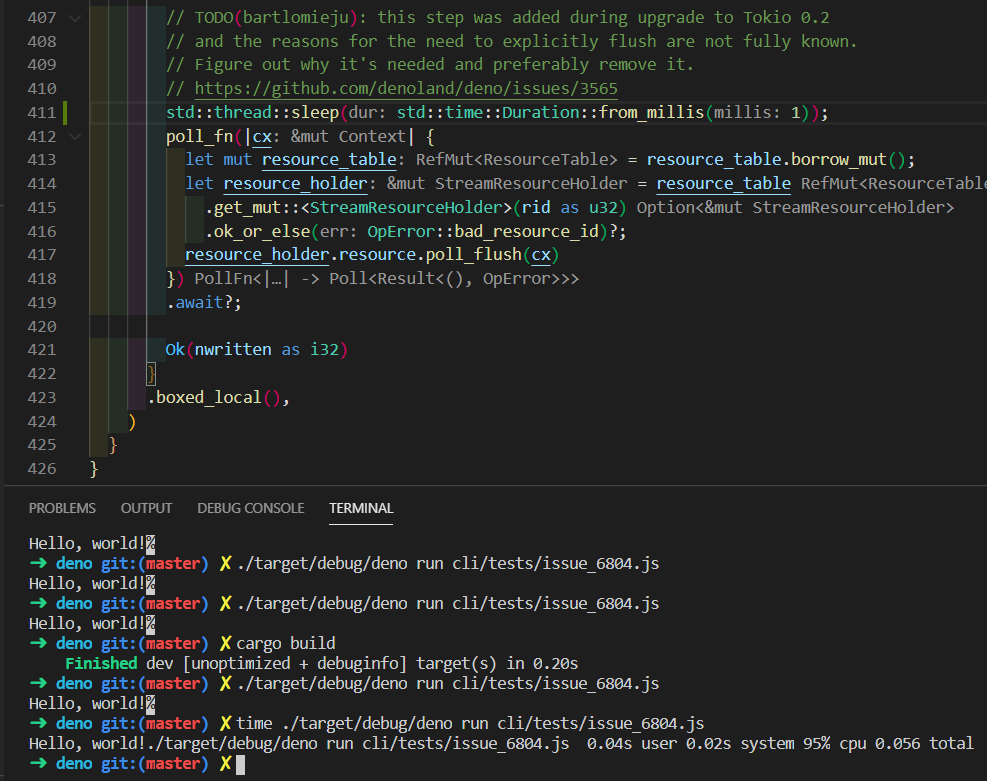Image resolution: width=987 pixels, height=781 pixels.
Task: Collapse the code fold at line 407
Action: coord(75,18)
